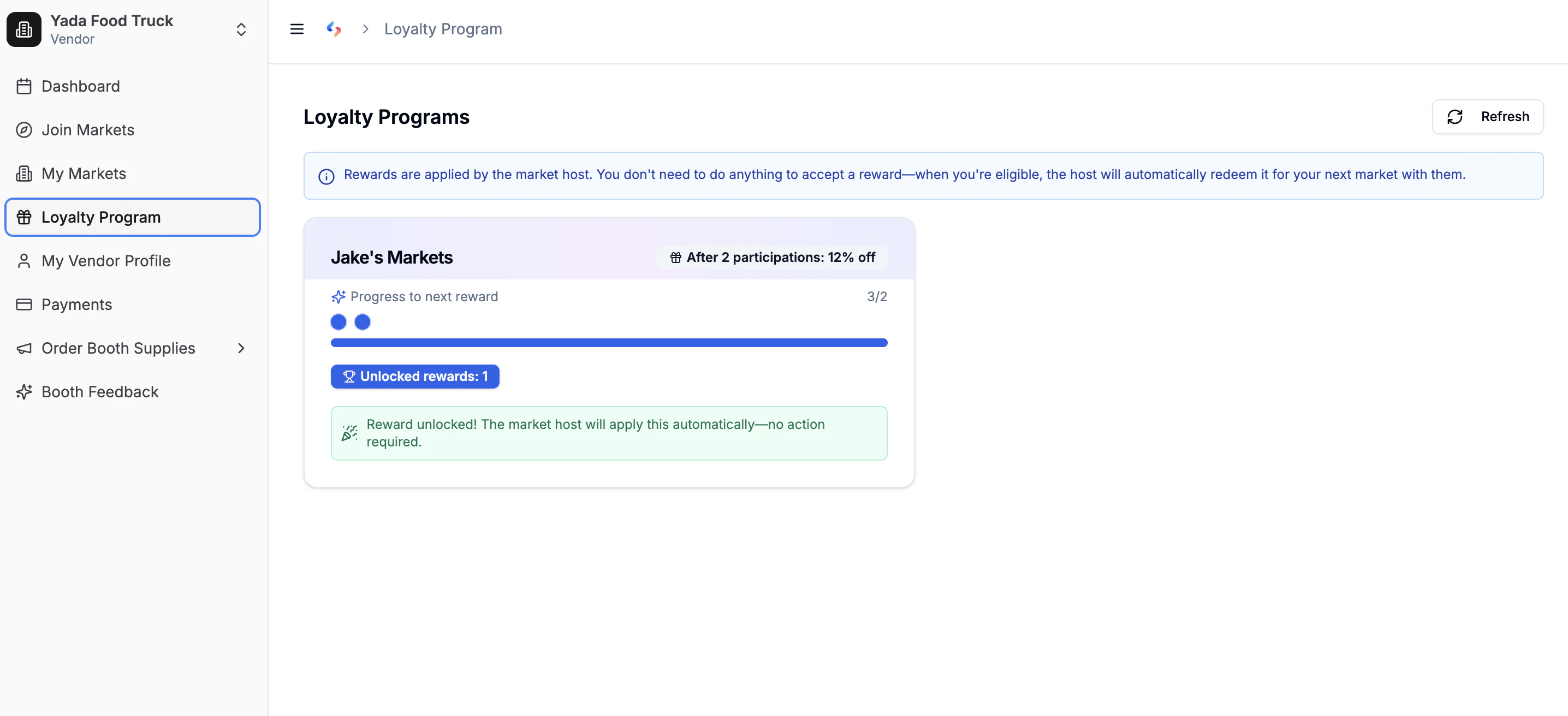Open the Dashboard calendar icon
Screen dimensions: 1568x716
[x=25, y=86]
